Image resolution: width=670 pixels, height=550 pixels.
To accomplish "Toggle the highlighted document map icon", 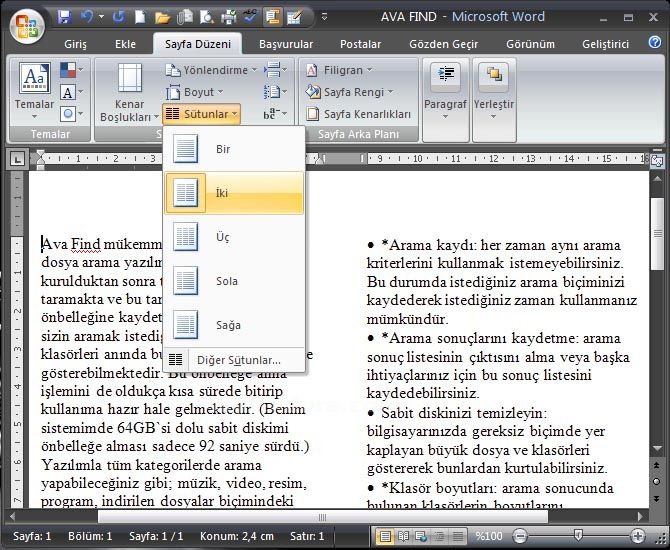I will pyautogui.click(x=272, y=17).
